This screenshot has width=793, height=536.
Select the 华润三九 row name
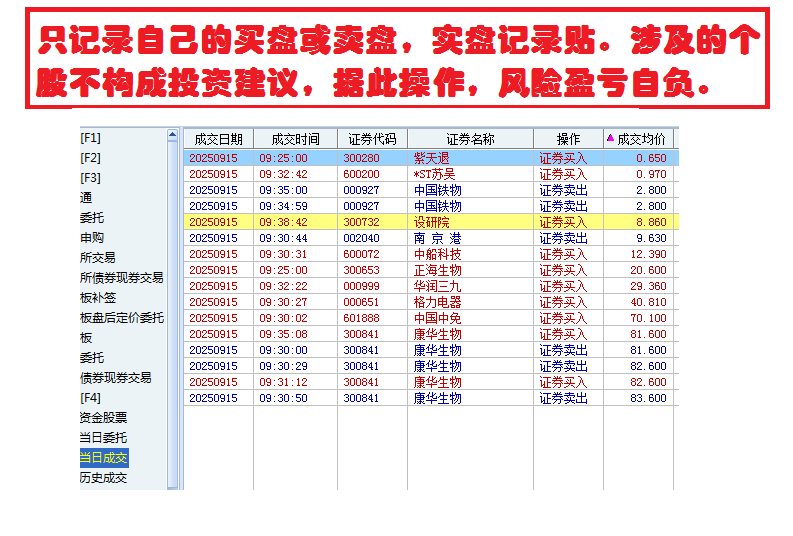(437, 286)
